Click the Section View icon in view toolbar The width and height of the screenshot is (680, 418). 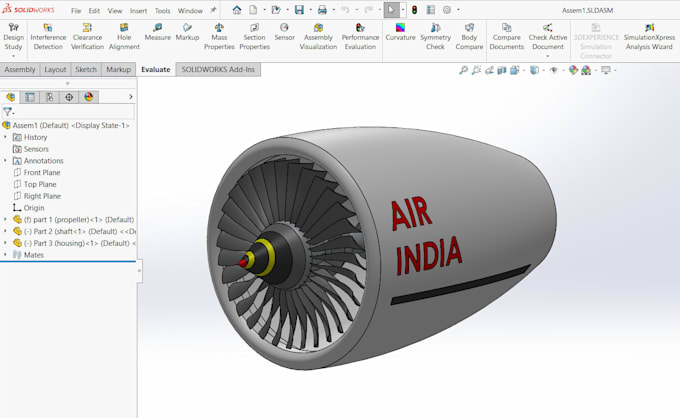[x=502, y=70]
